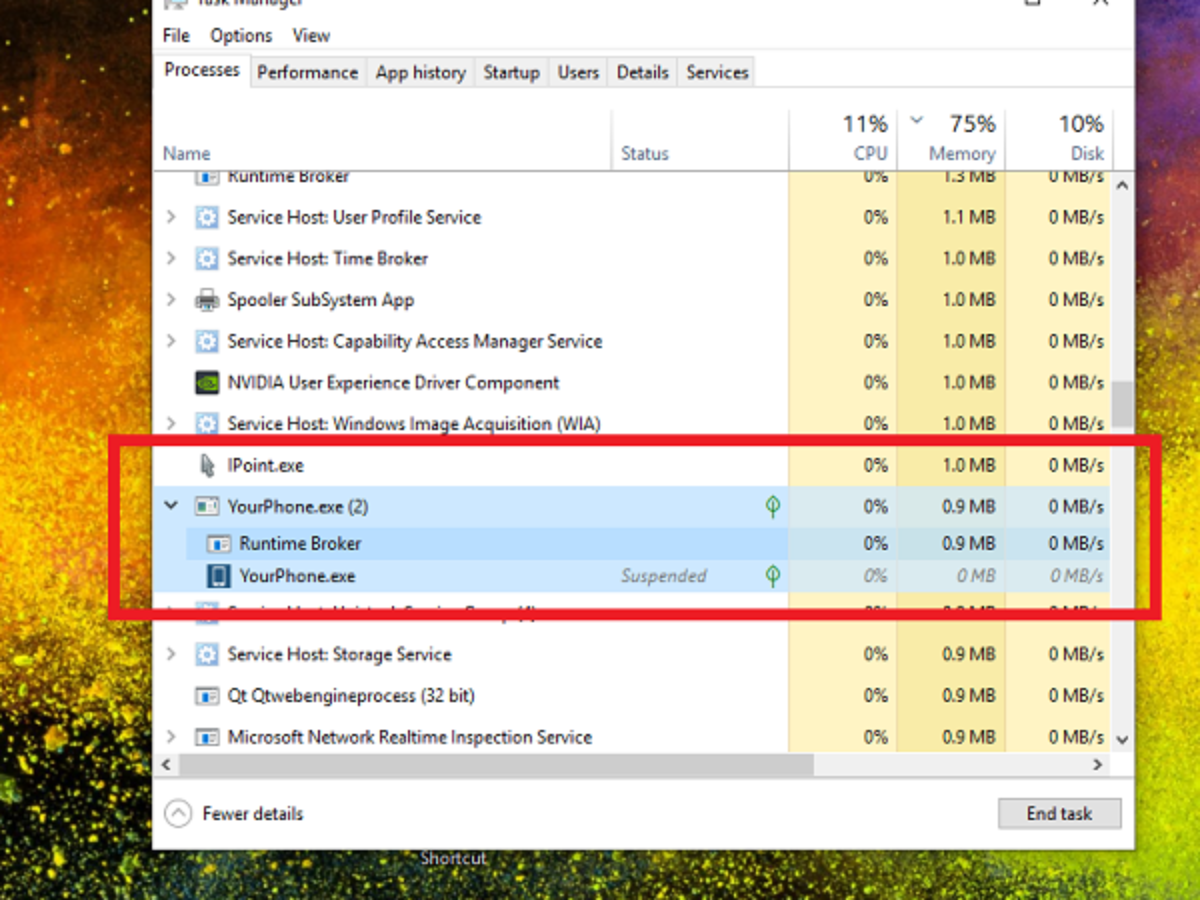Open the File menu
Image resolution: width=1200 pixels, height=900 pixels.
pyautogui.click(x=176, y=35)
